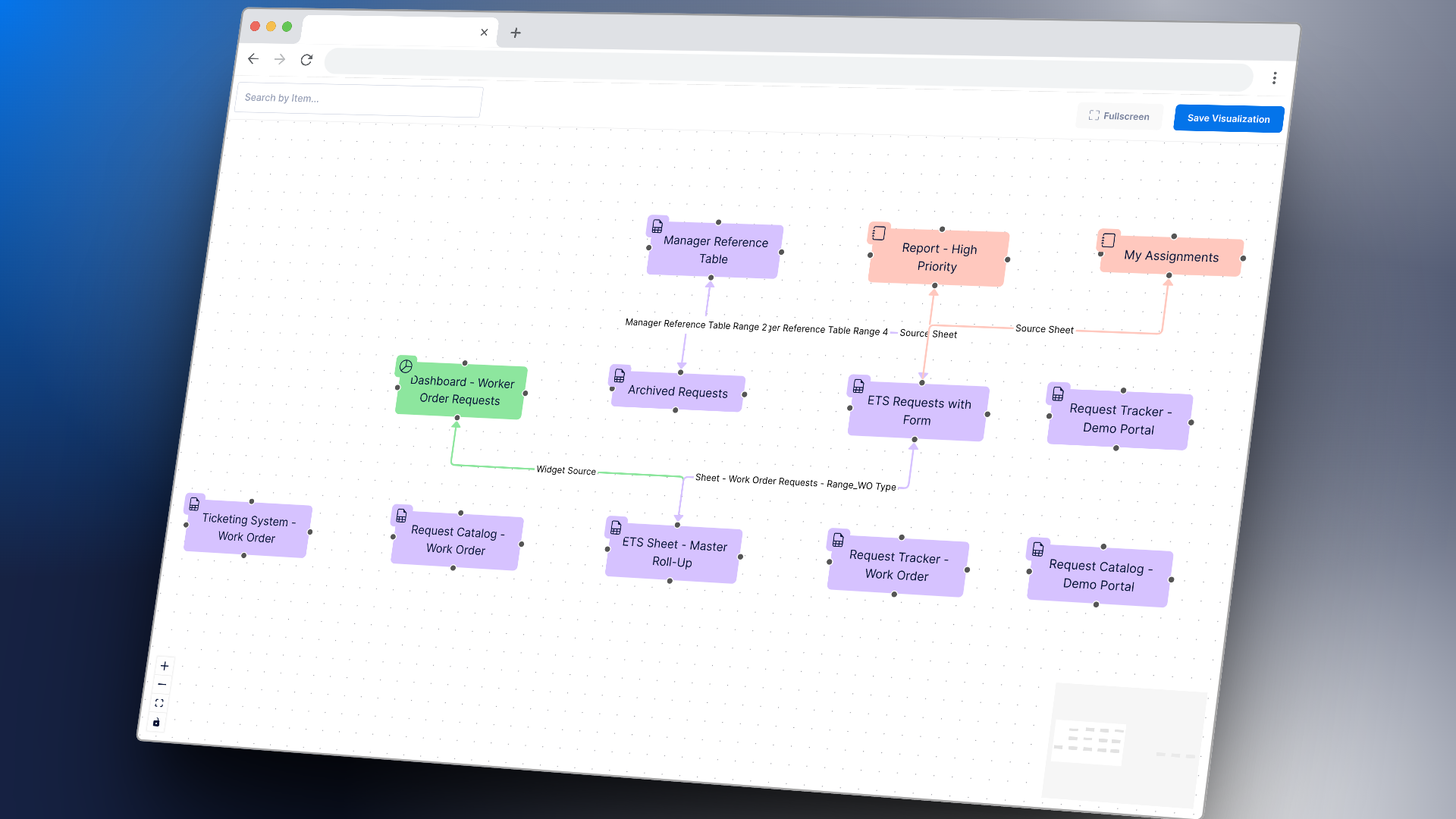
Task: Click the Fullscreen button
Action: click(1119, 116)
